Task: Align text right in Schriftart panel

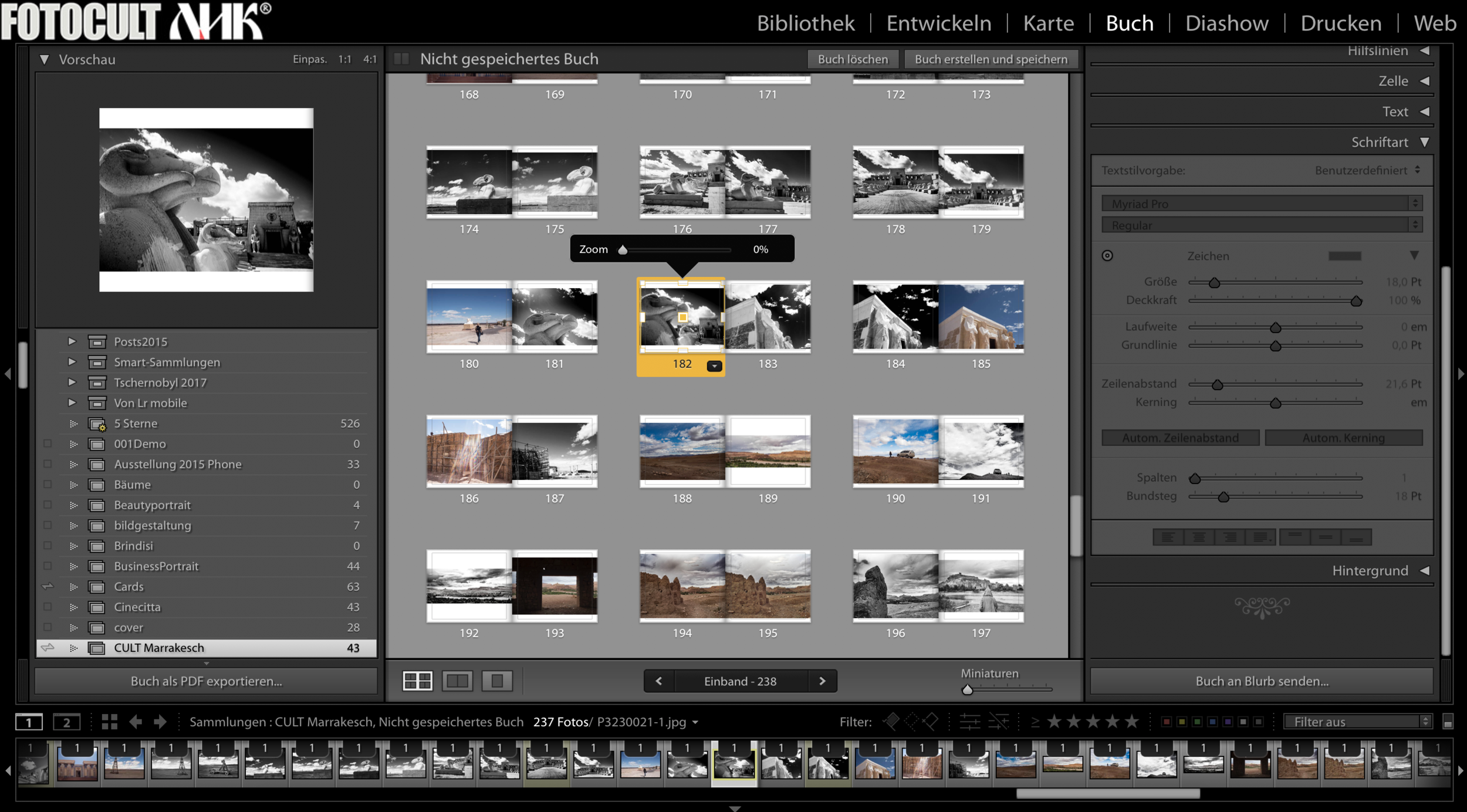Action: coord(1230,537)
